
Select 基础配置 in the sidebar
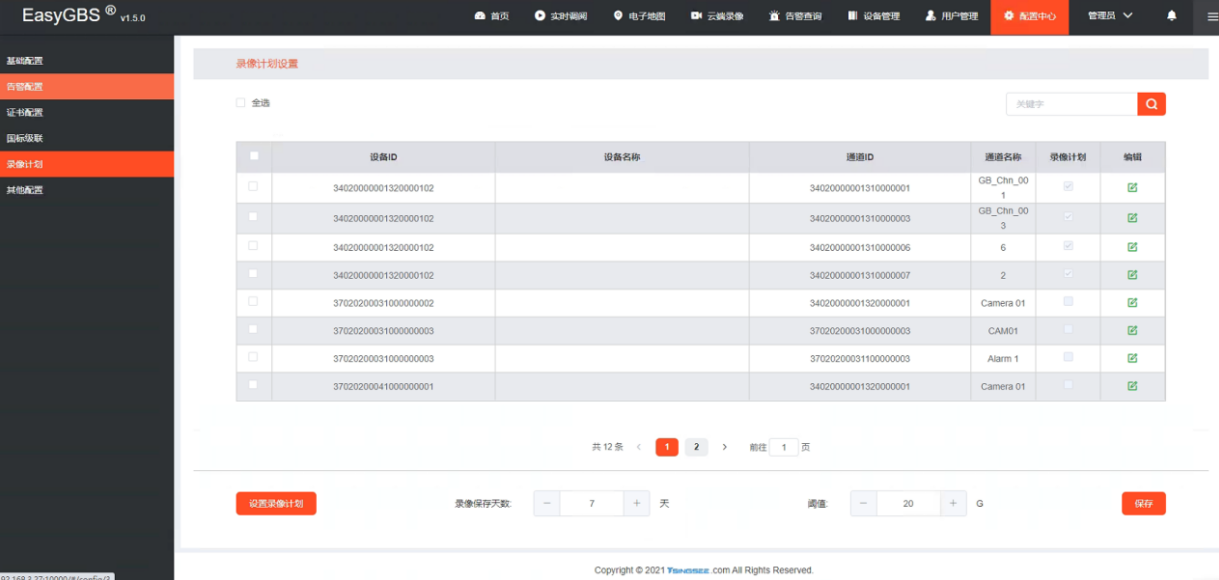pos(87,61)
